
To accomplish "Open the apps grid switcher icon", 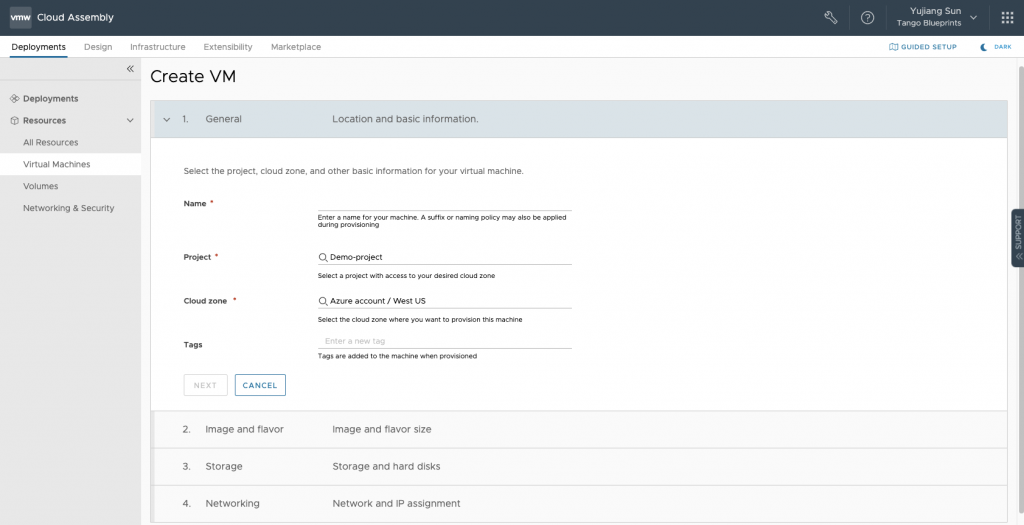I will coord(1006,17).
